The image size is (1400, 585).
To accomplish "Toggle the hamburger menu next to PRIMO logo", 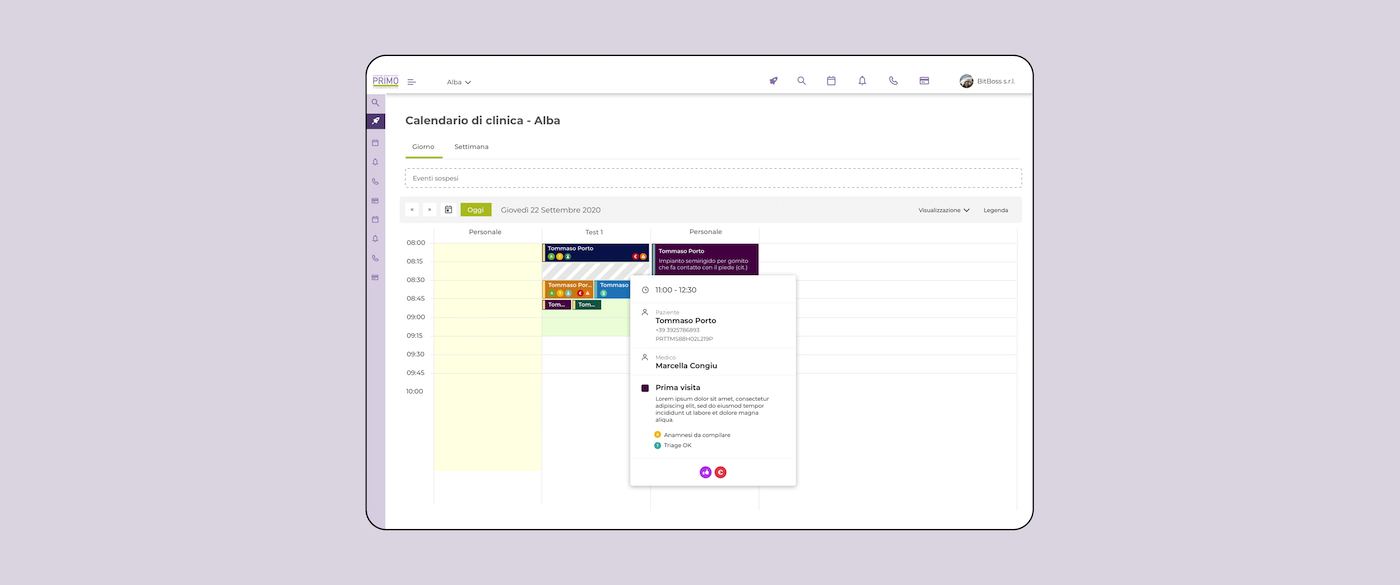I will [411, 82].
